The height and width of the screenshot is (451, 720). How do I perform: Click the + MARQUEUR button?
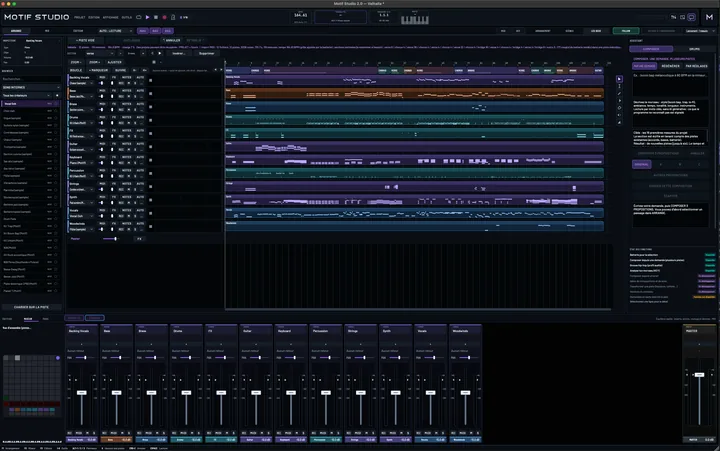tap(98, 70)
